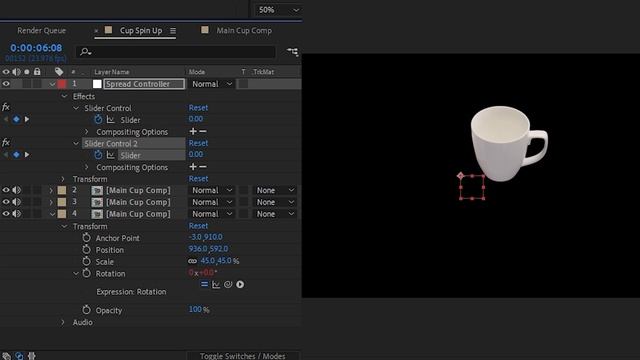Hide the Spread Controller layer
This screenshot has height=360, width=640.
pos(6,84)
